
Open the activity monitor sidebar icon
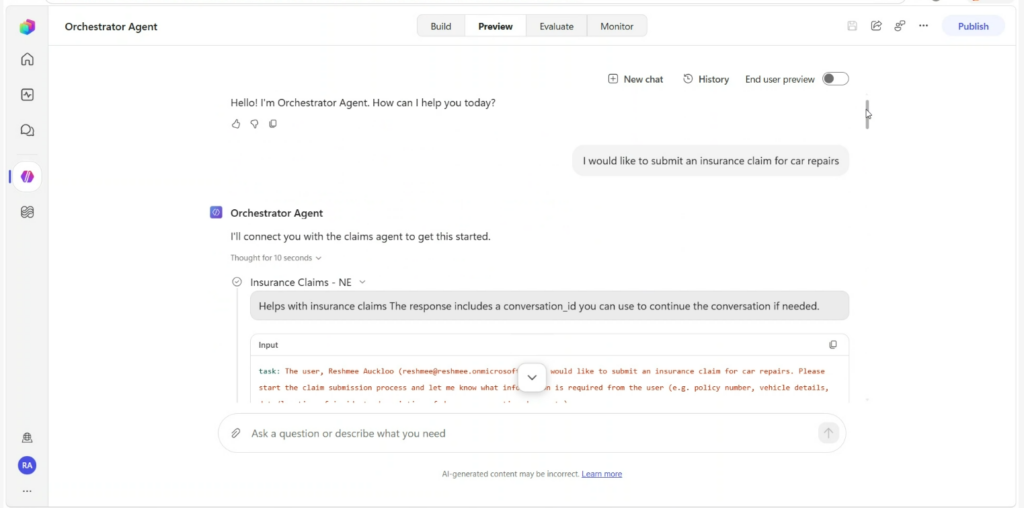(27, 95)
